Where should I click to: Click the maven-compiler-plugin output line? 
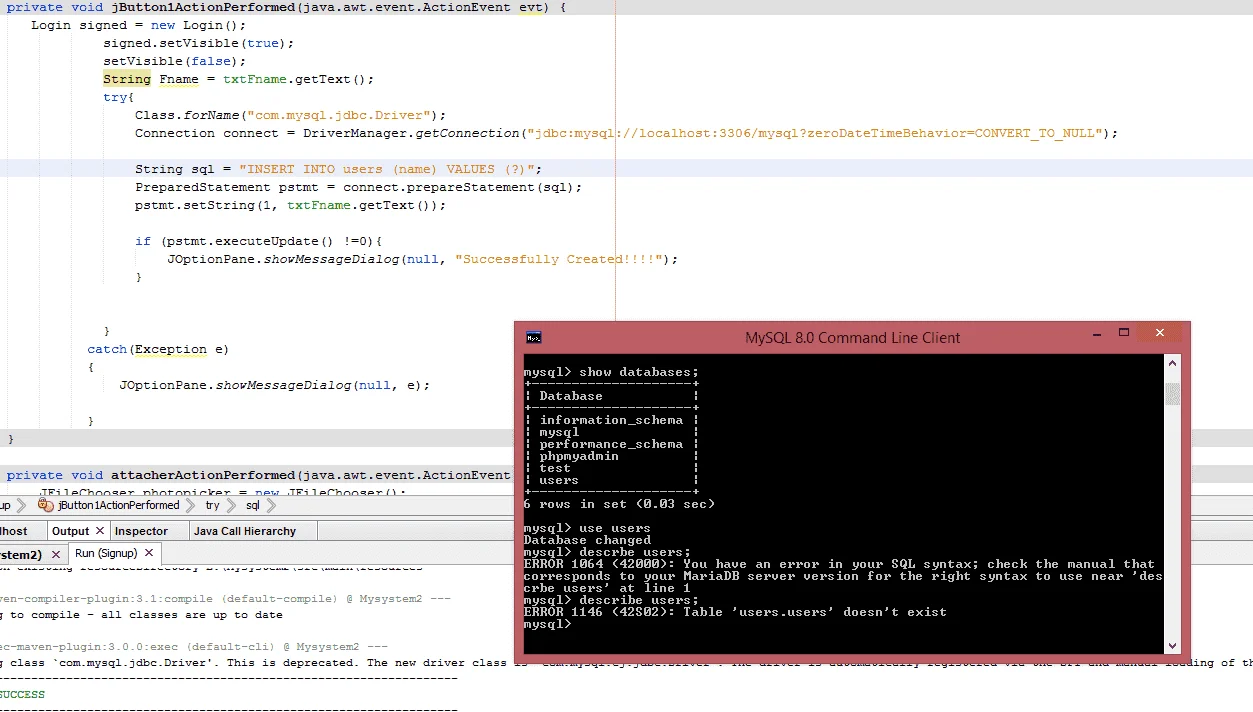(x=225, y=599)
